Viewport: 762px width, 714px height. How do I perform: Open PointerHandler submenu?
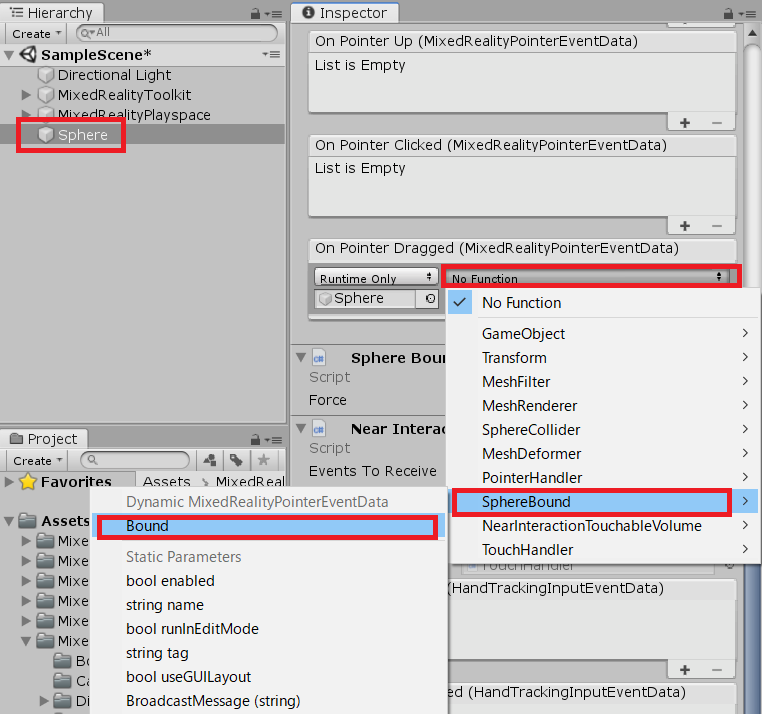coord(603,477)
